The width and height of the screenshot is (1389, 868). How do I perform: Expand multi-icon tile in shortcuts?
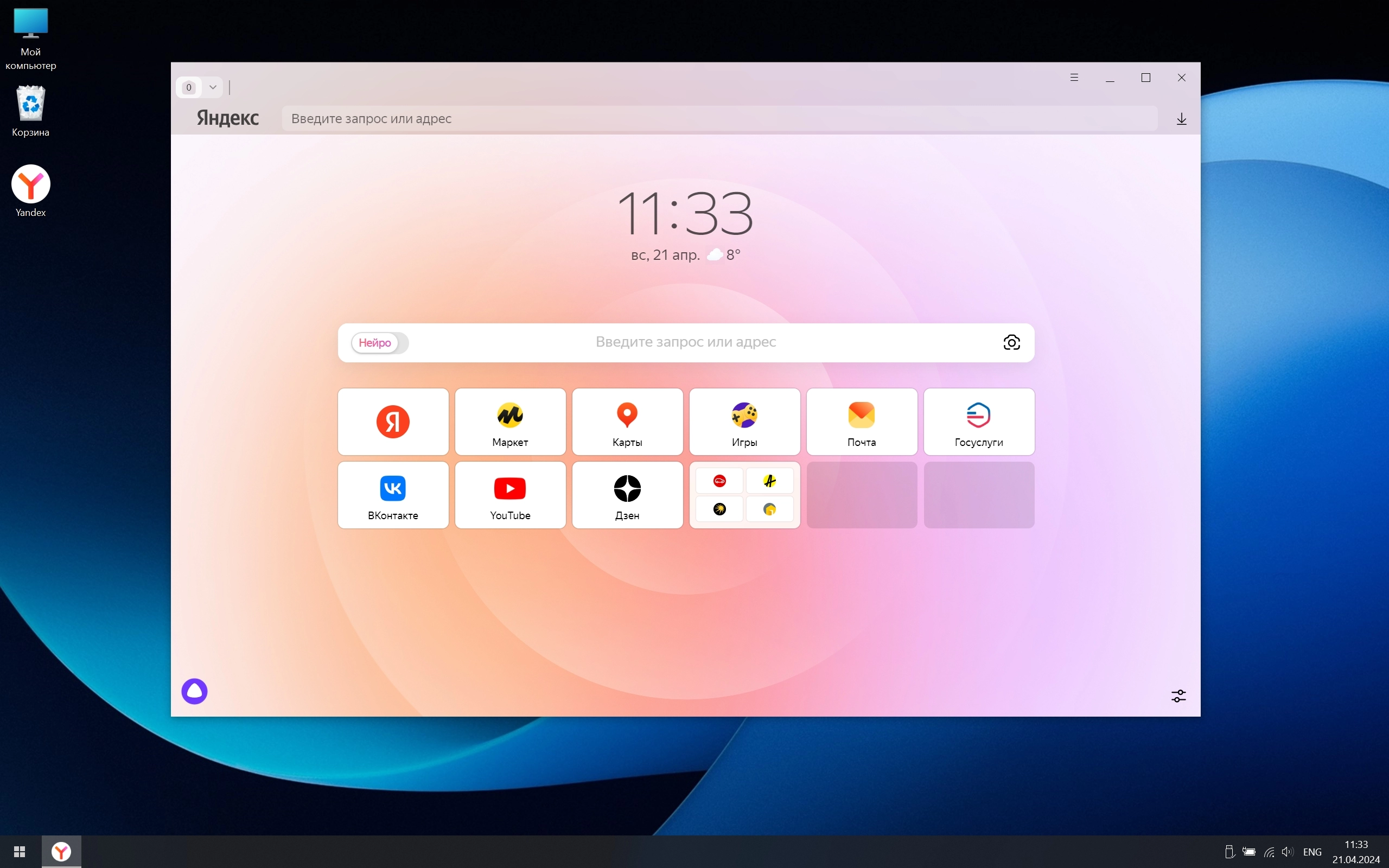[745, 494]
